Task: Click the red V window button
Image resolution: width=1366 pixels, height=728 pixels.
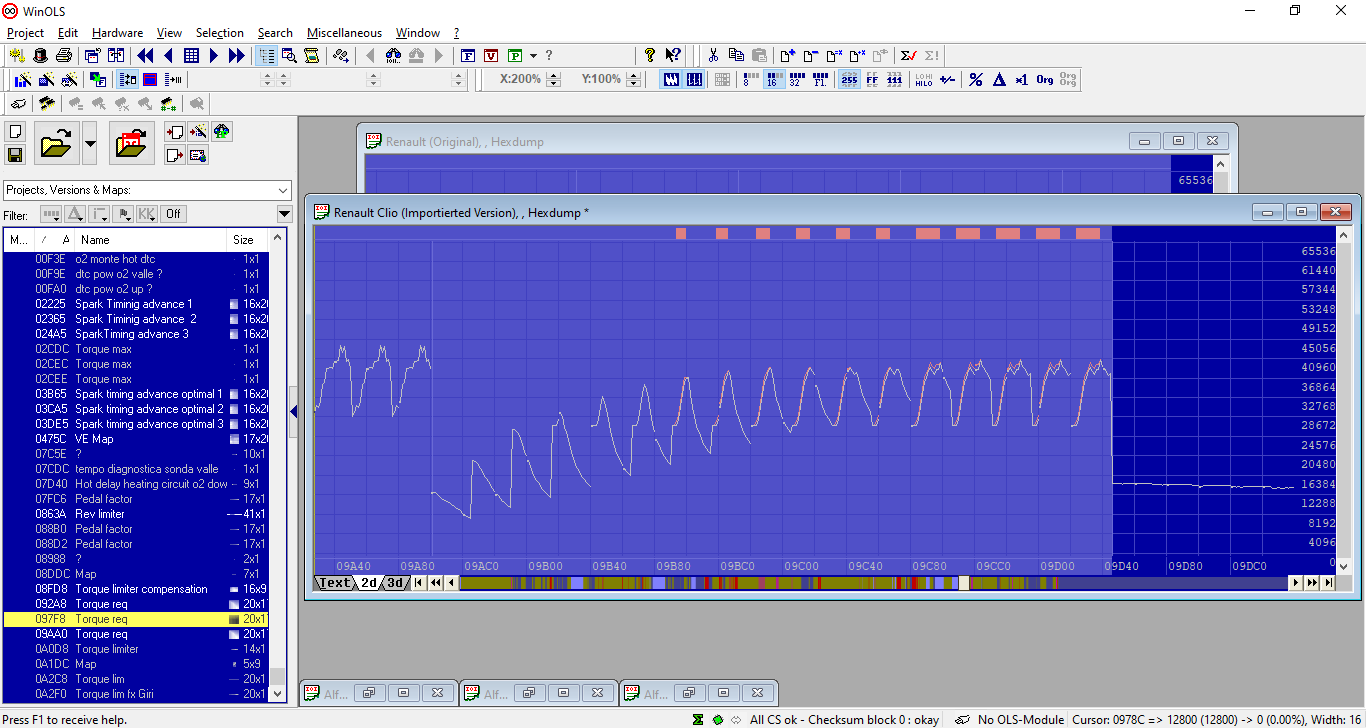Action: pyautogui.click(x=491, y=55)
